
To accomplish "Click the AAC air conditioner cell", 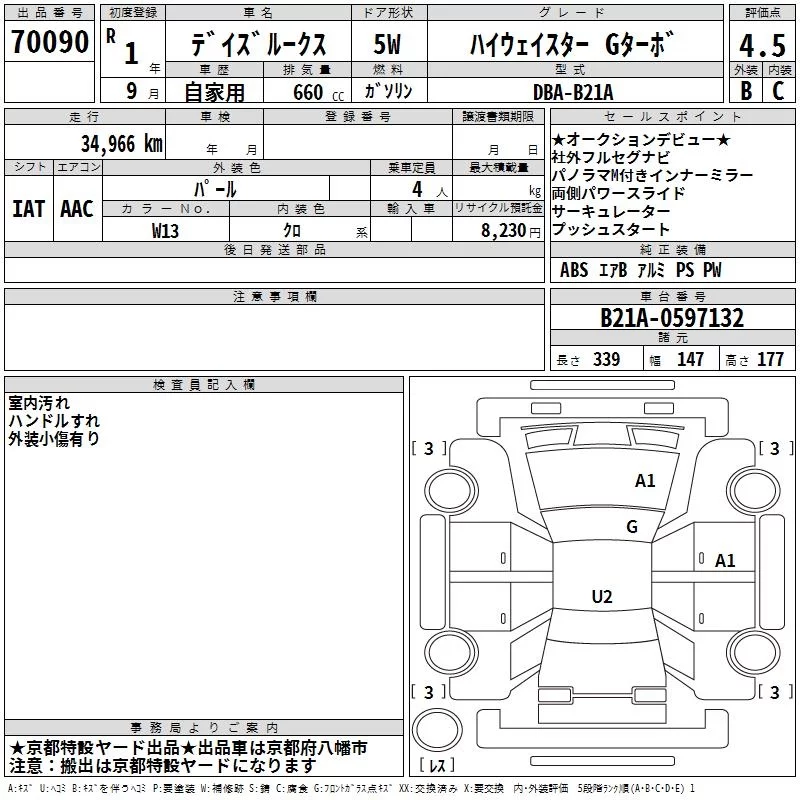I will pyautogui.click(x=78, y=209).
